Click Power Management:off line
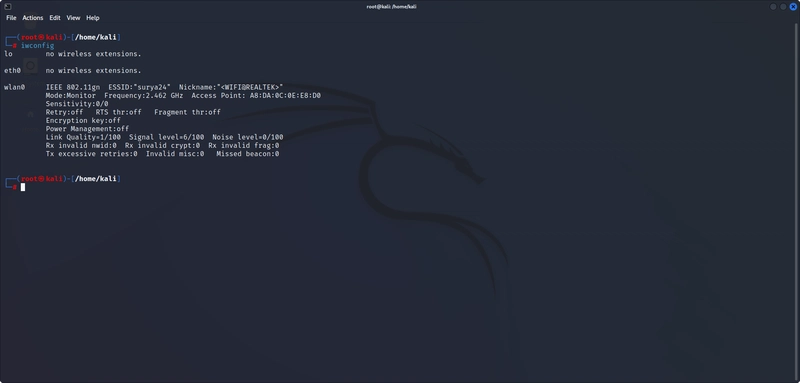The width and height of the screenshot is (800, 383). pos(87,129)
